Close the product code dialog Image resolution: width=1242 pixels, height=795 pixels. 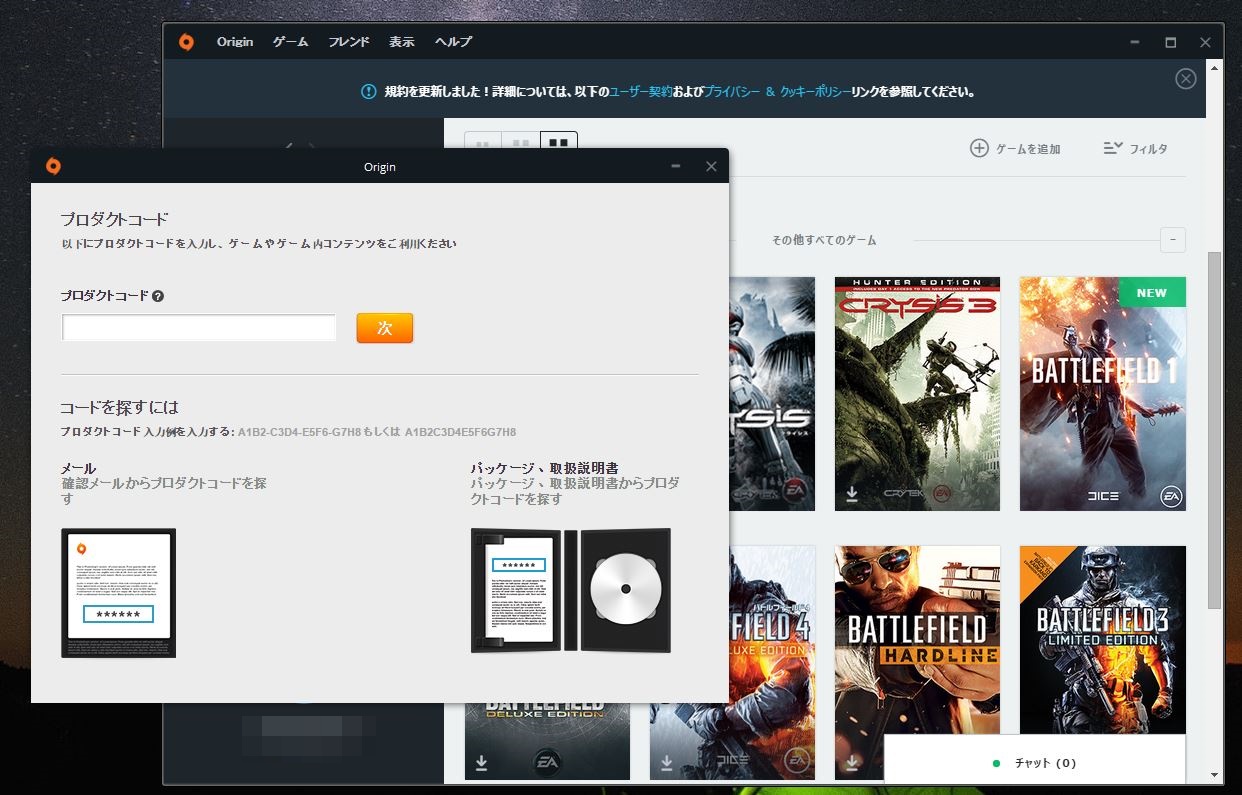pos(711,166)
